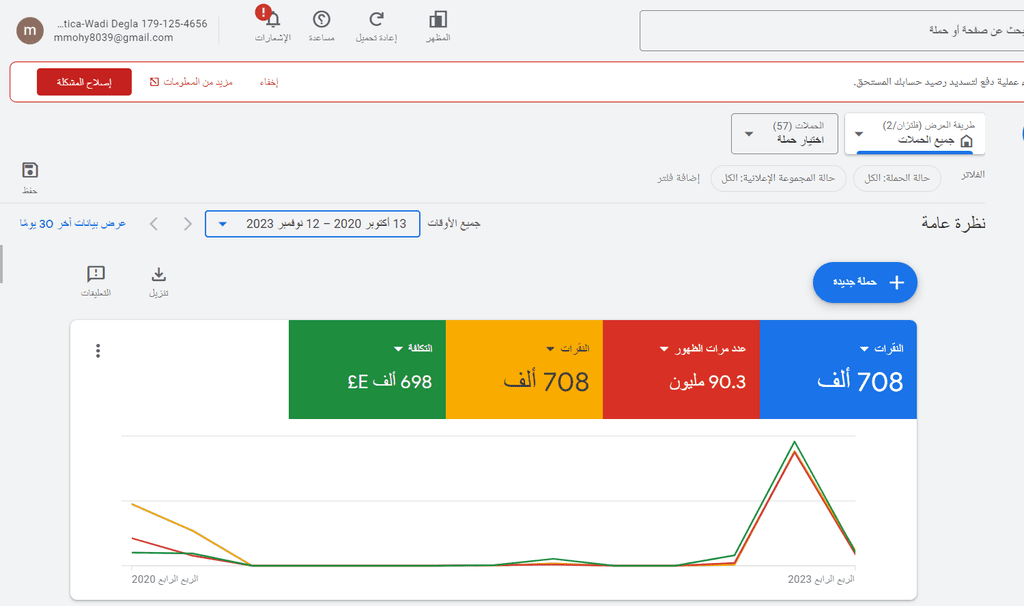Screen dimensions: 1024x606
Task: Open the feedback comments icon
Action: (x=96, y=274)
